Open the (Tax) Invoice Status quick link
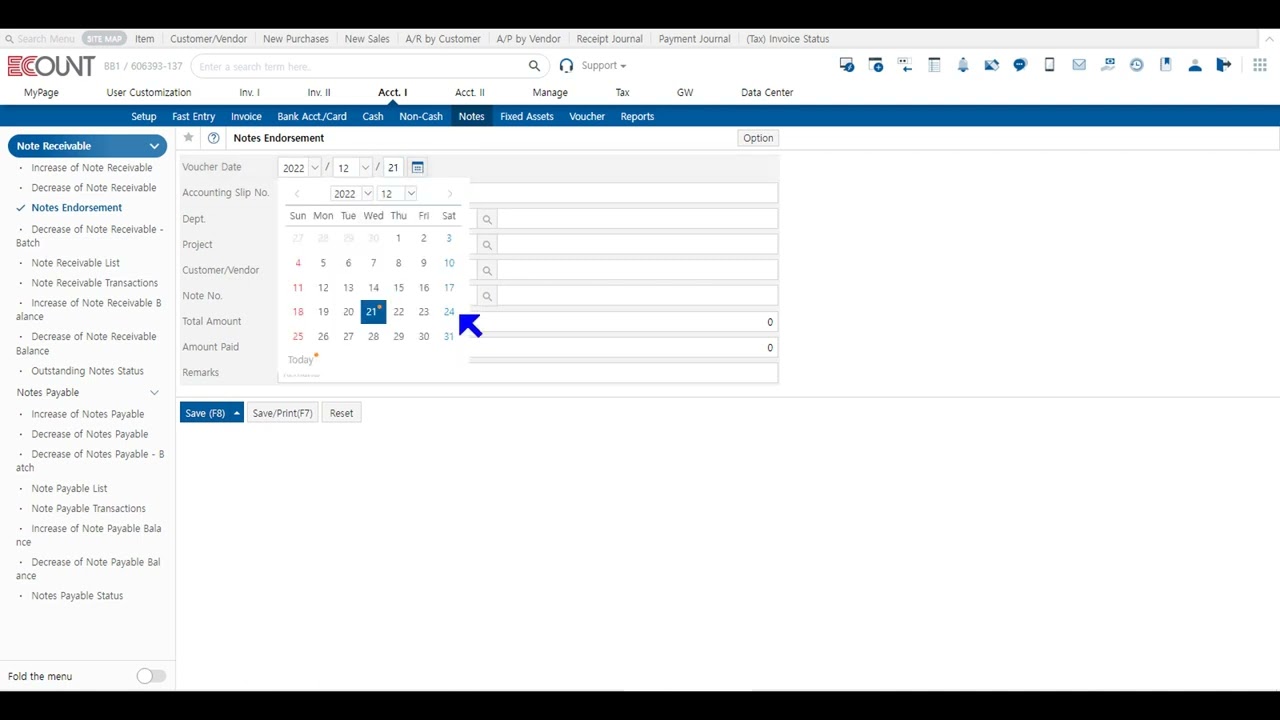1280x720 pixels. pyautogui.click(x=787, y=39)
